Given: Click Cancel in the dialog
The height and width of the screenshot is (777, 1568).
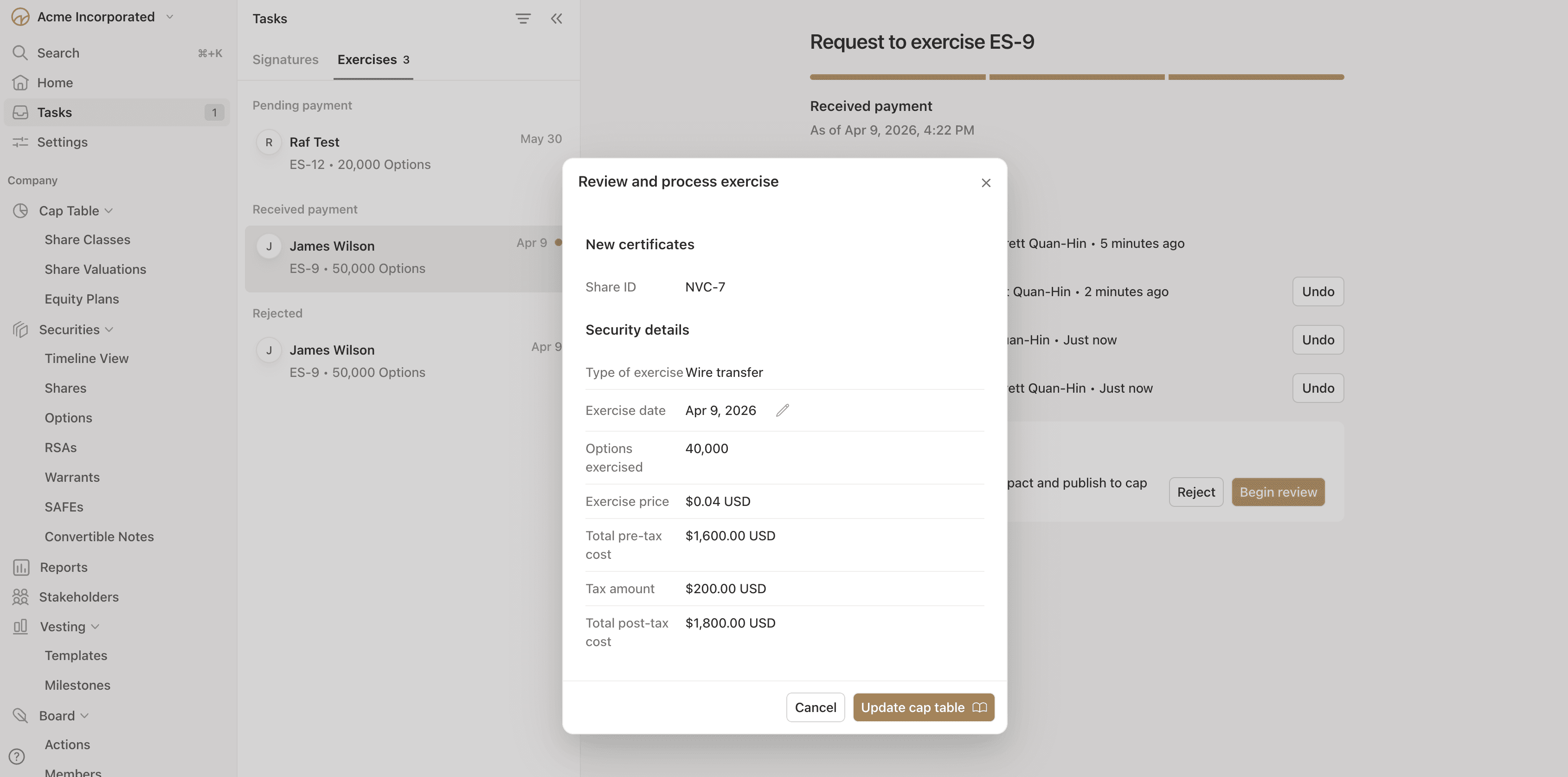Looking at the screenshot, I should (815, 707).
